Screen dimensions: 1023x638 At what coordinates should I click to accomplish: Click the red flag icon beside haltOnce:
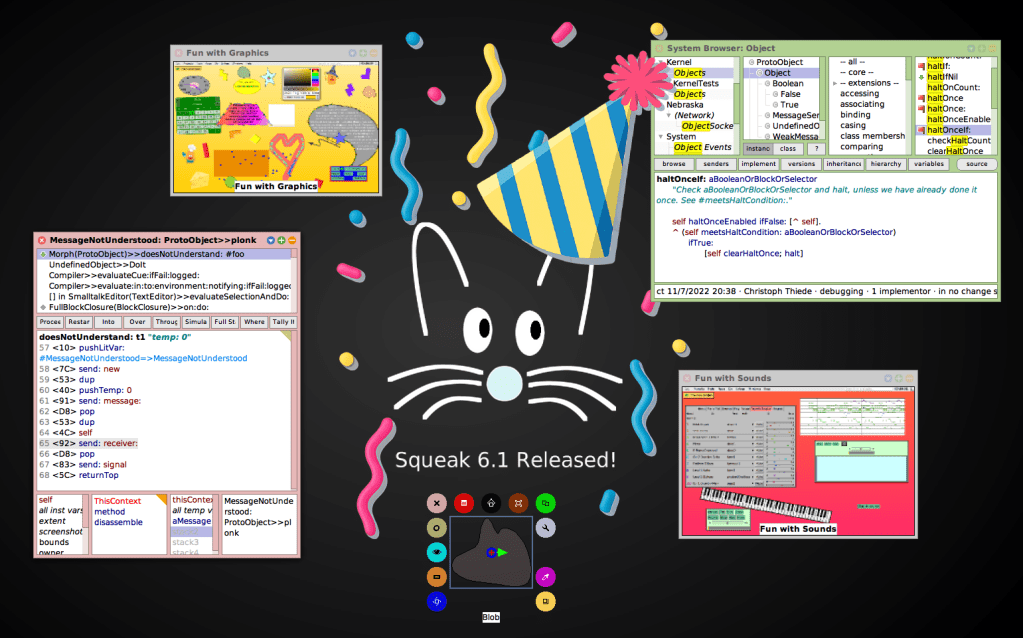[921, 109]
